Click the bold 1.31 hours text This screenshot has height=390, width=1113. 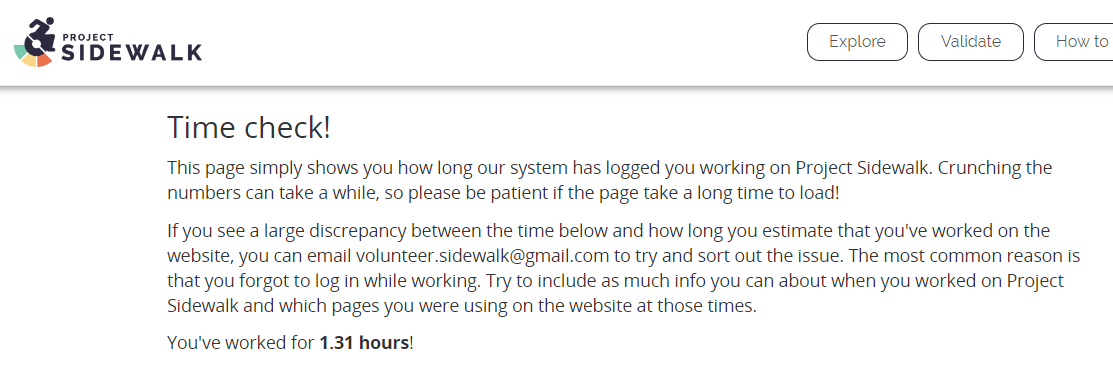(363, 343)
